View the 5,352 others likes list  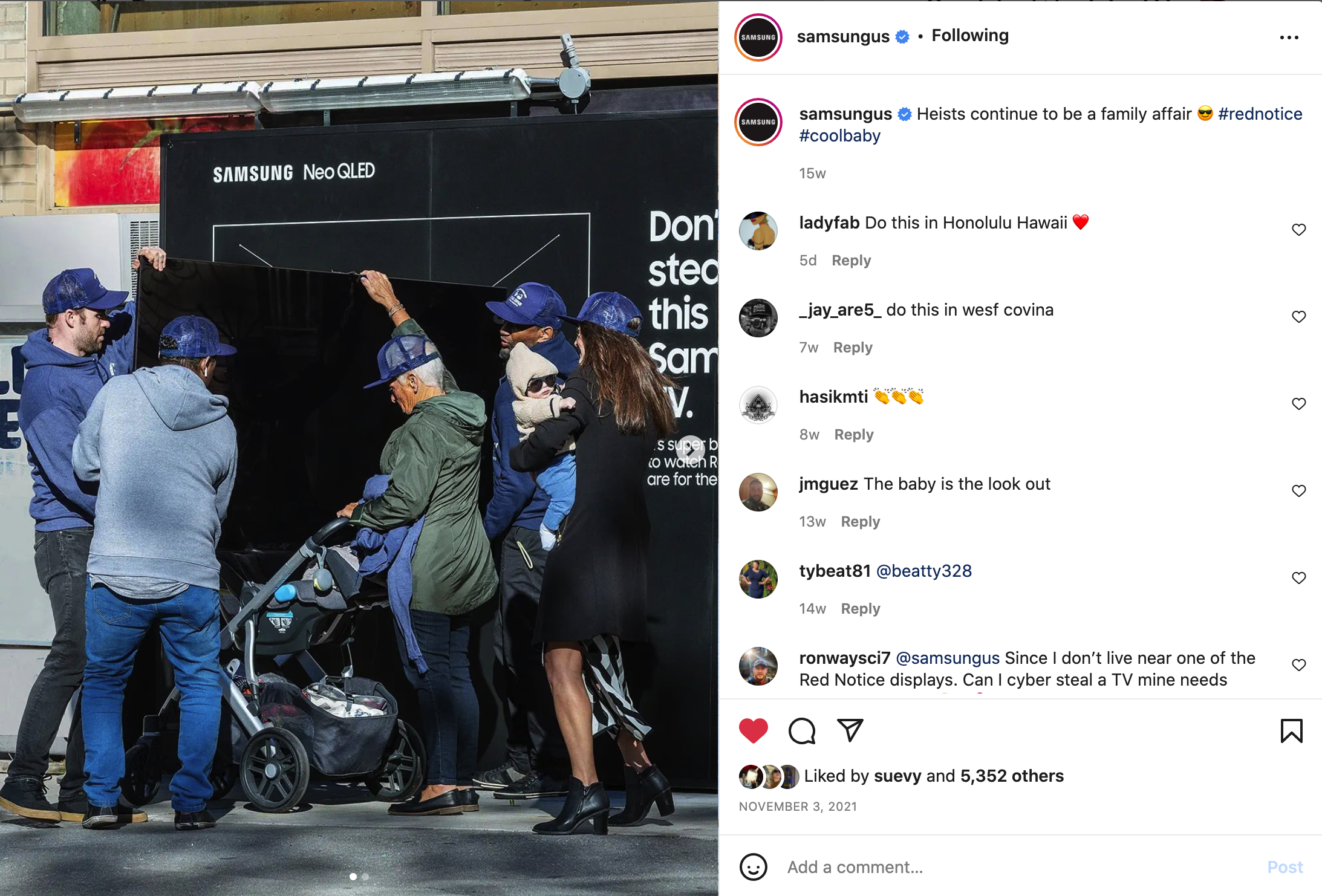[x=1012, y=776]
